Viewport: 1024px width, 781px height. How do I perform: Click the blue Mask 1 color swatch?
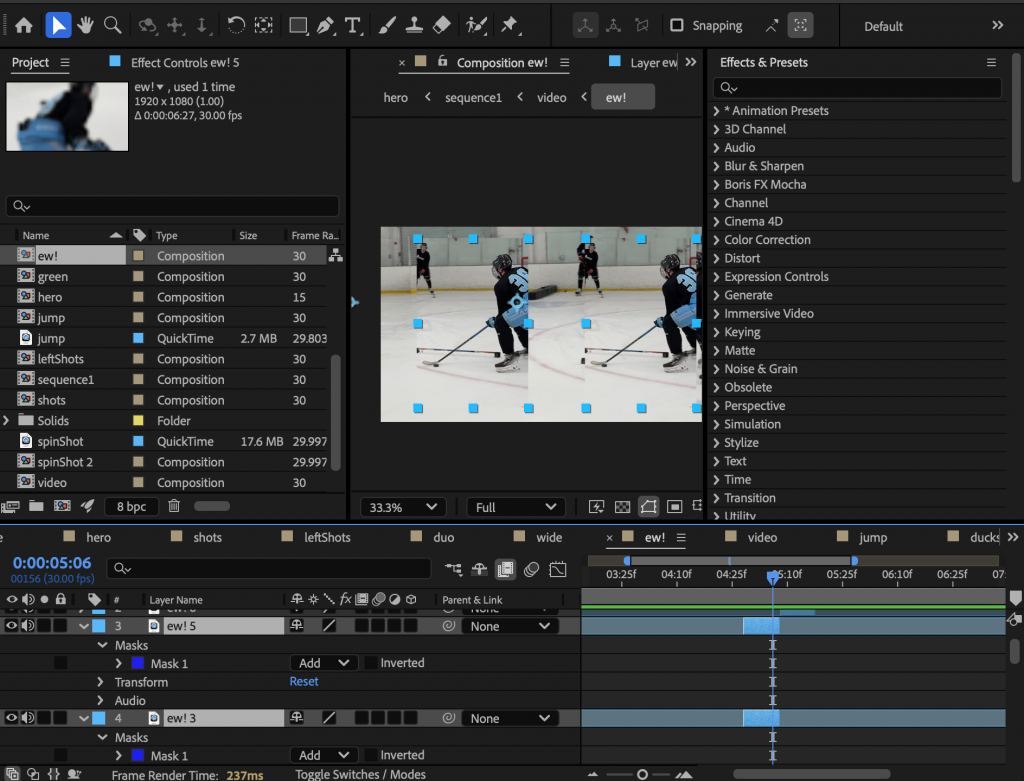pos(137,663)
